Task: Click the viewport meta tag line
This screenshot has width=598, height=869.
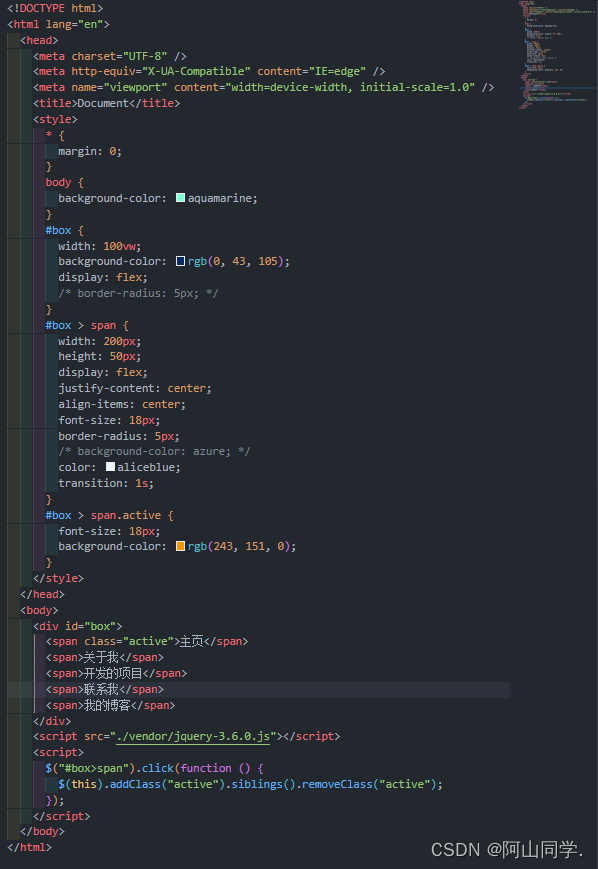Action: pos(263,88)
